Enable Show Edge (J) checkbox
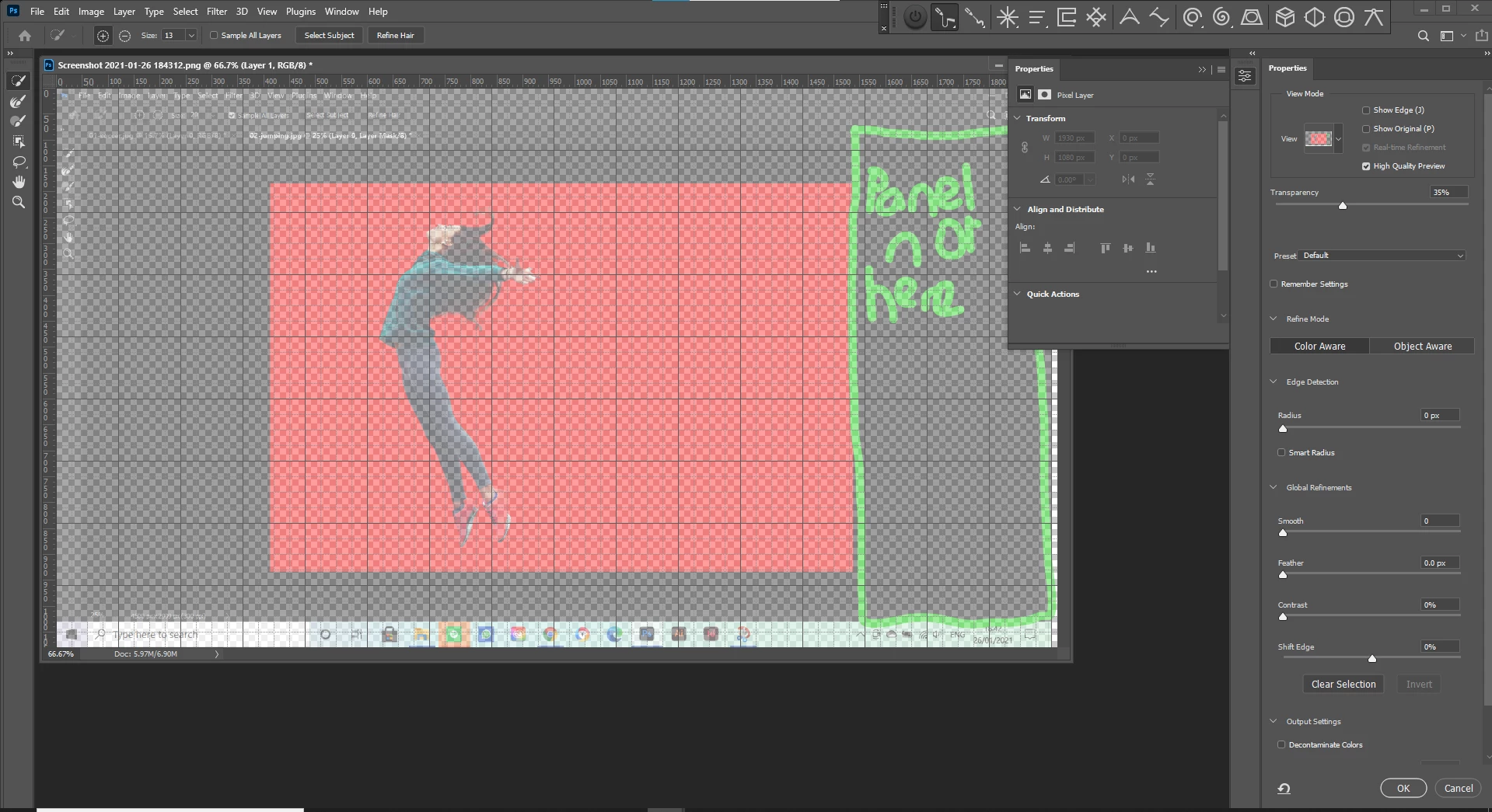 point(1366,110)
